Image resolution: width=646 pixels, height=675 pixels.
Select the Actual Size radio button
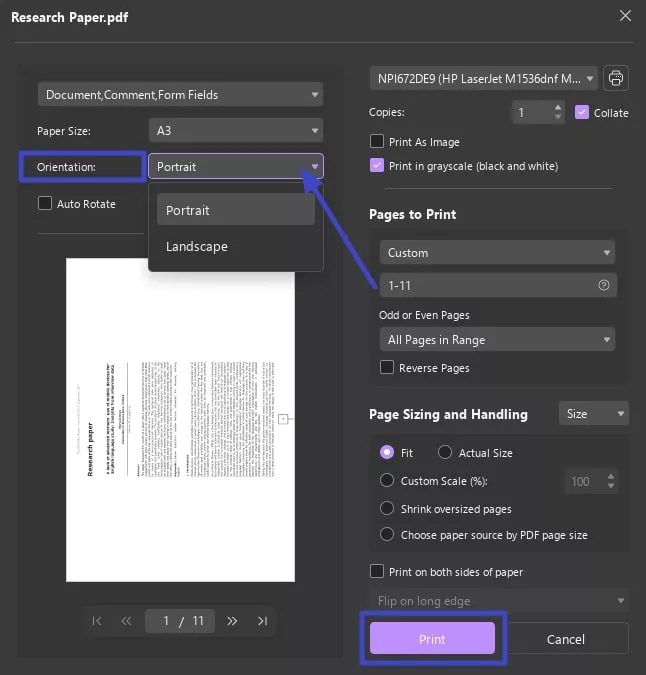(445, 453)
